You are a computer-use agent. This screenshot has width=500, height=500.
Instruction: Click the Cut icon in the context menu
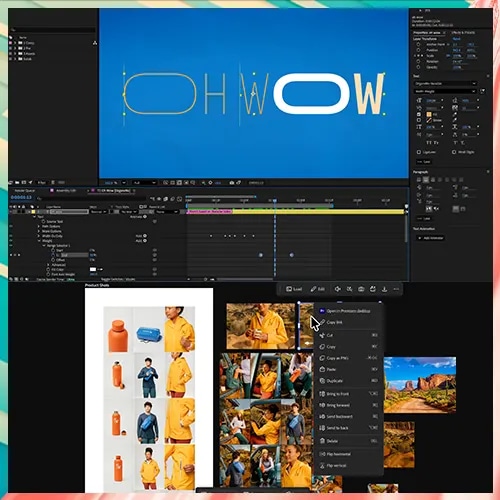tap(322, 335)
